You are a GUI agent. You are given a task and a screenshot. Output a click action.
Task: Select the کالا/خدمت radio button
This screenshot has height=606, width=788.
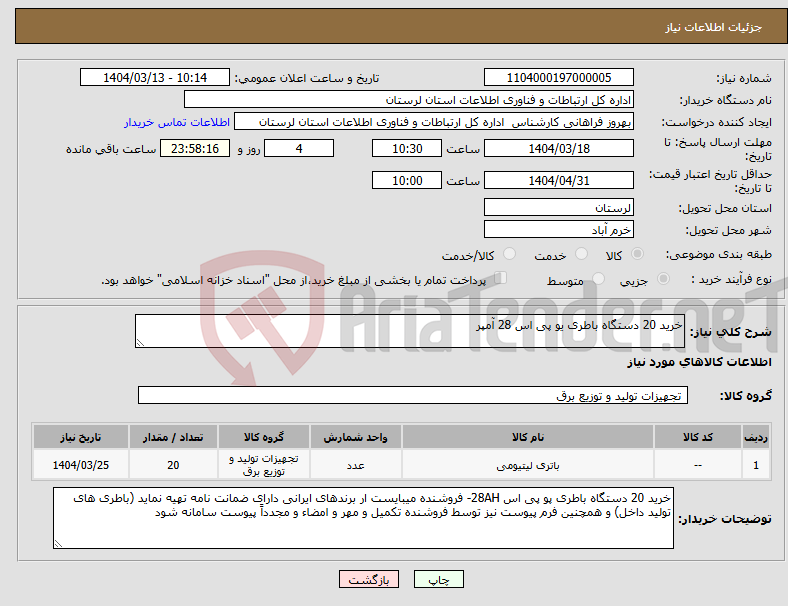click(x=510, y=254)
